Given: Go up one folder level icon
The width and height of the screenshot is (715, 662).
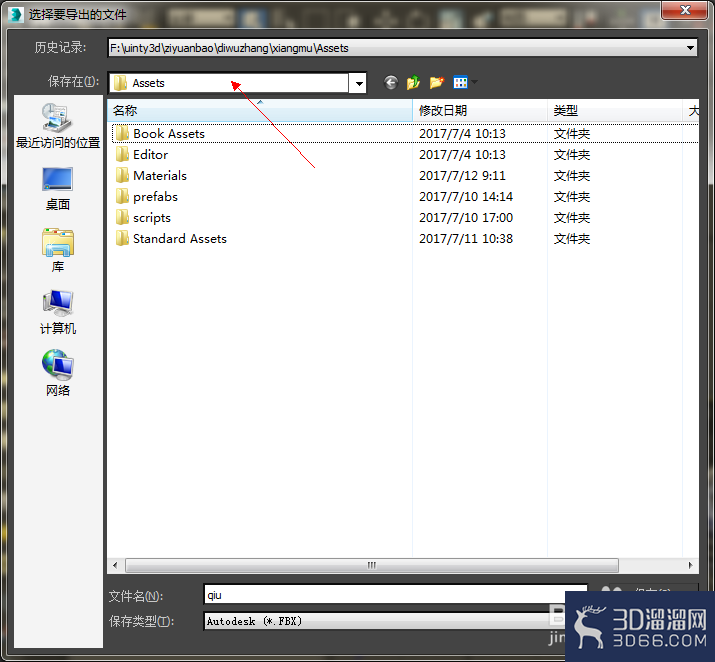Looking at the screenshot, I should point(413,83).
